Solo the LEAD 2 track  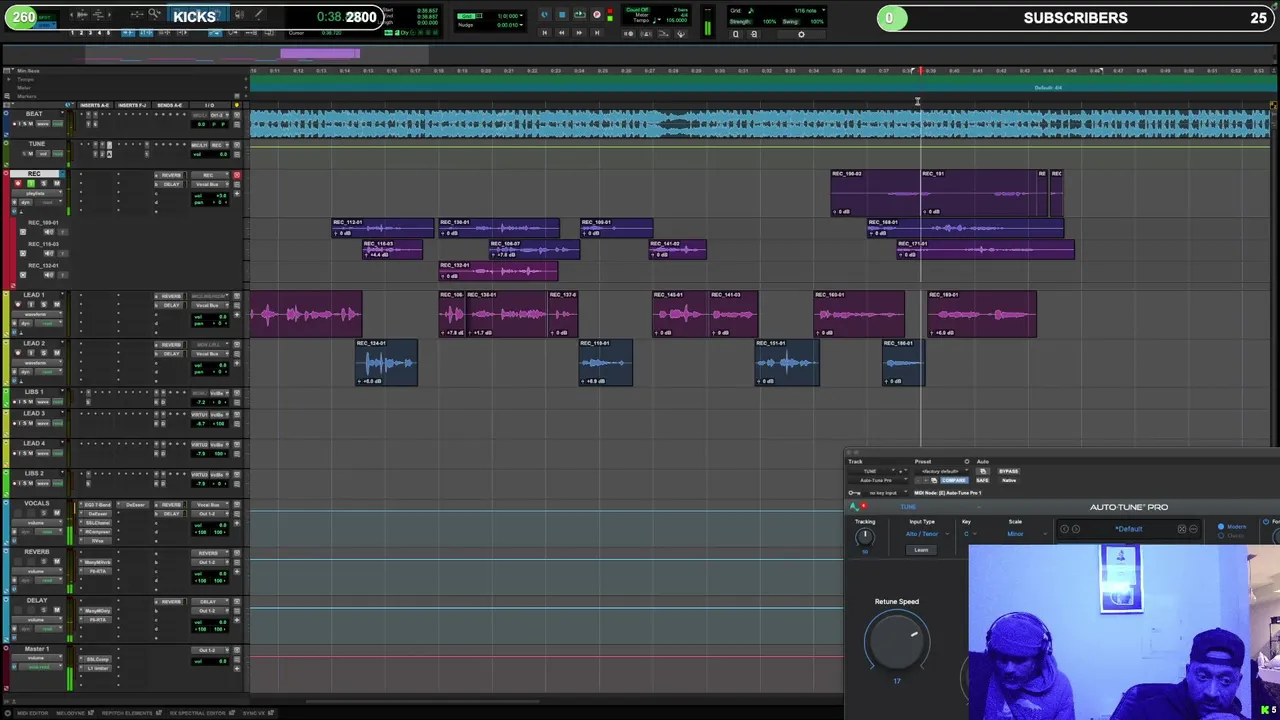tap(44, 353)
